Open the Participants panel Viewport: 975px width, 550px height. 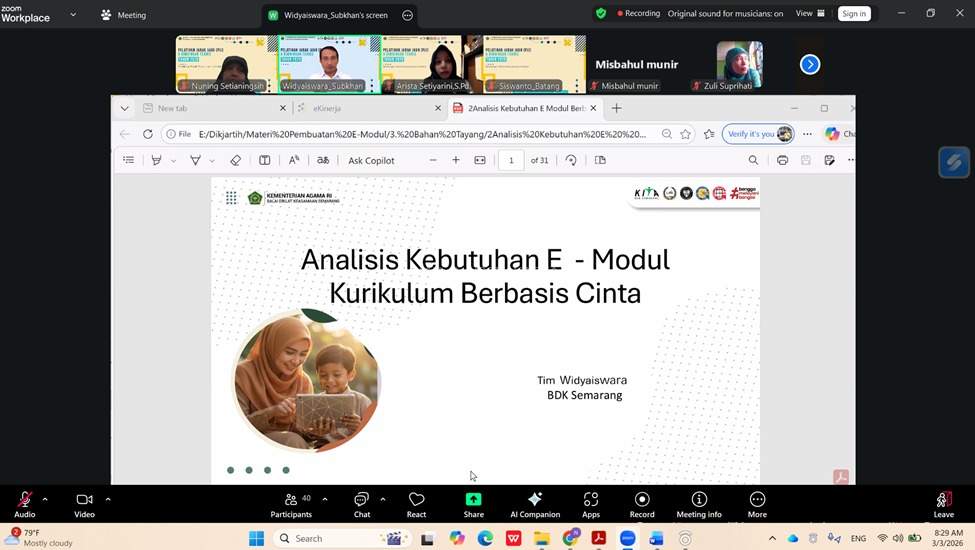[291, 501]
